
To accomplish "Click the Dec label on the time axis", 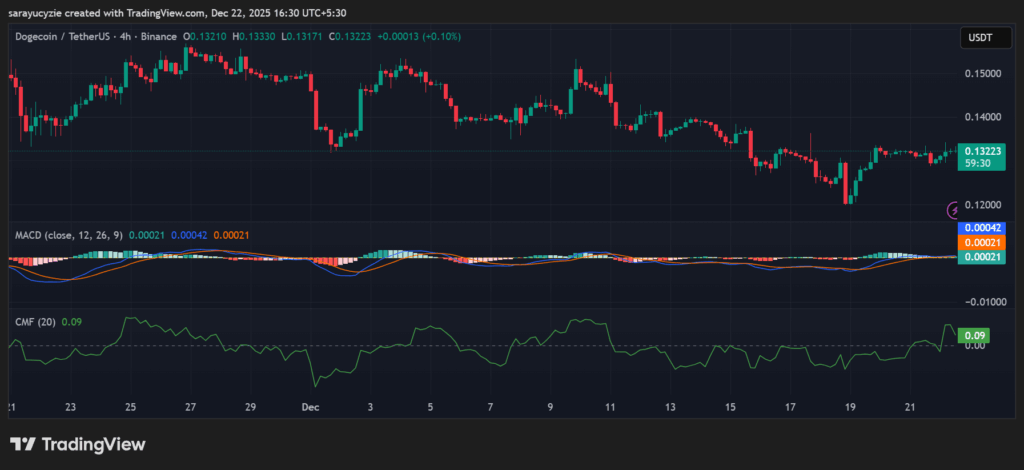I will coord(310,408).
